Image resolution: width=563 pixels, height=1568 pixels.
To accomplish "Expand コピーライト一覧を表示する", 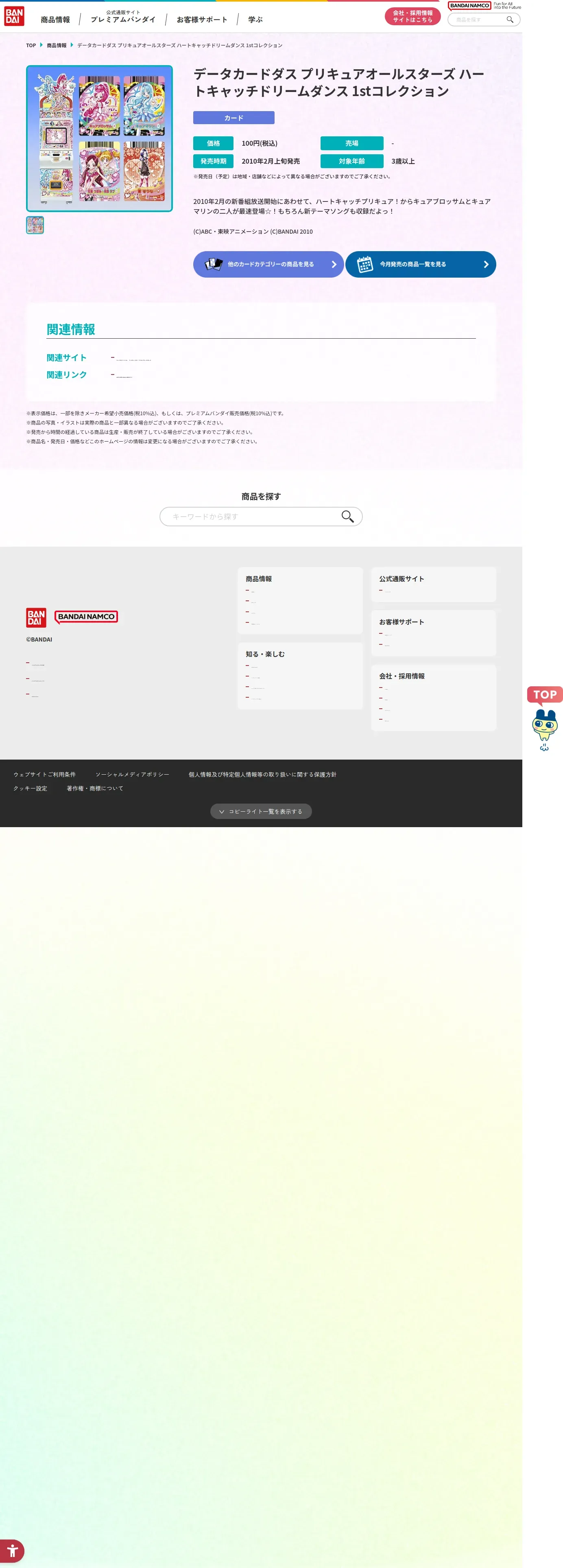I will [x=261, y=811].
